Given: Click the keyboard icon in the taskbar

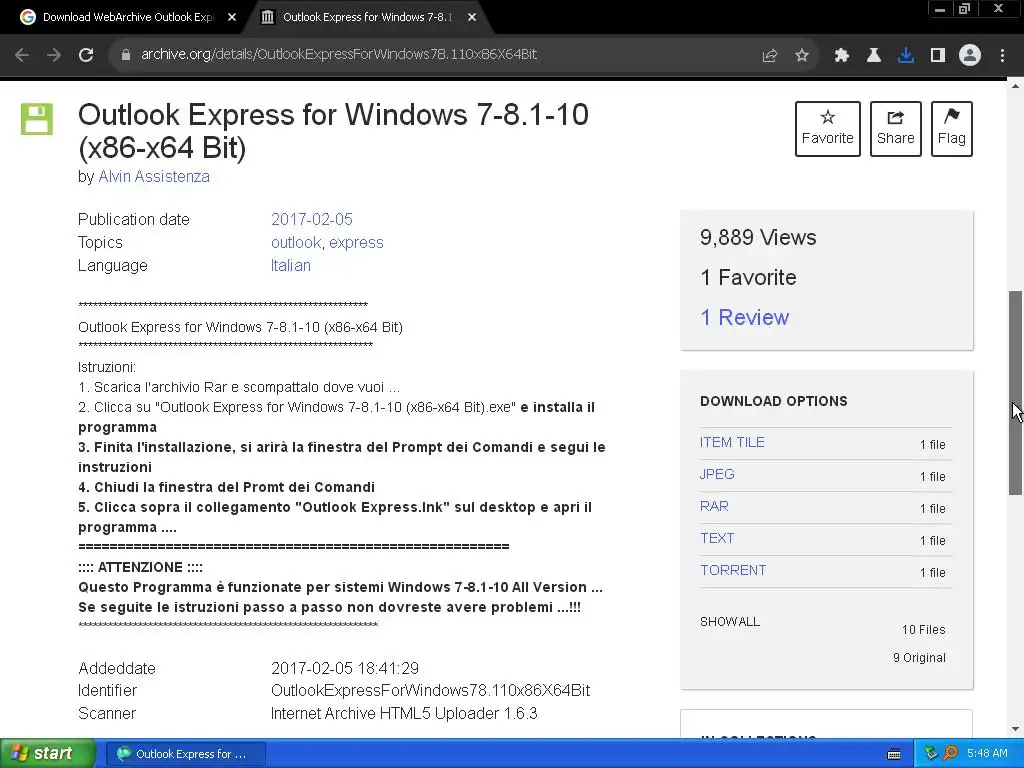Looking at the screenshot, I should point(894,754).
